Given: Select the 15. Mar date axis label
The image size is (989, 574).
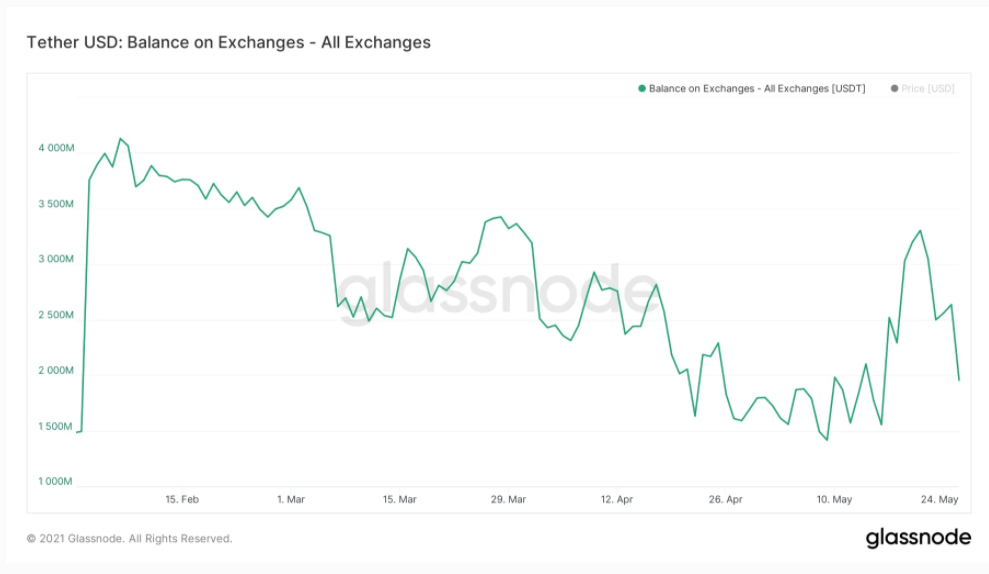Looking at the screenshot, I should (400, 500).
